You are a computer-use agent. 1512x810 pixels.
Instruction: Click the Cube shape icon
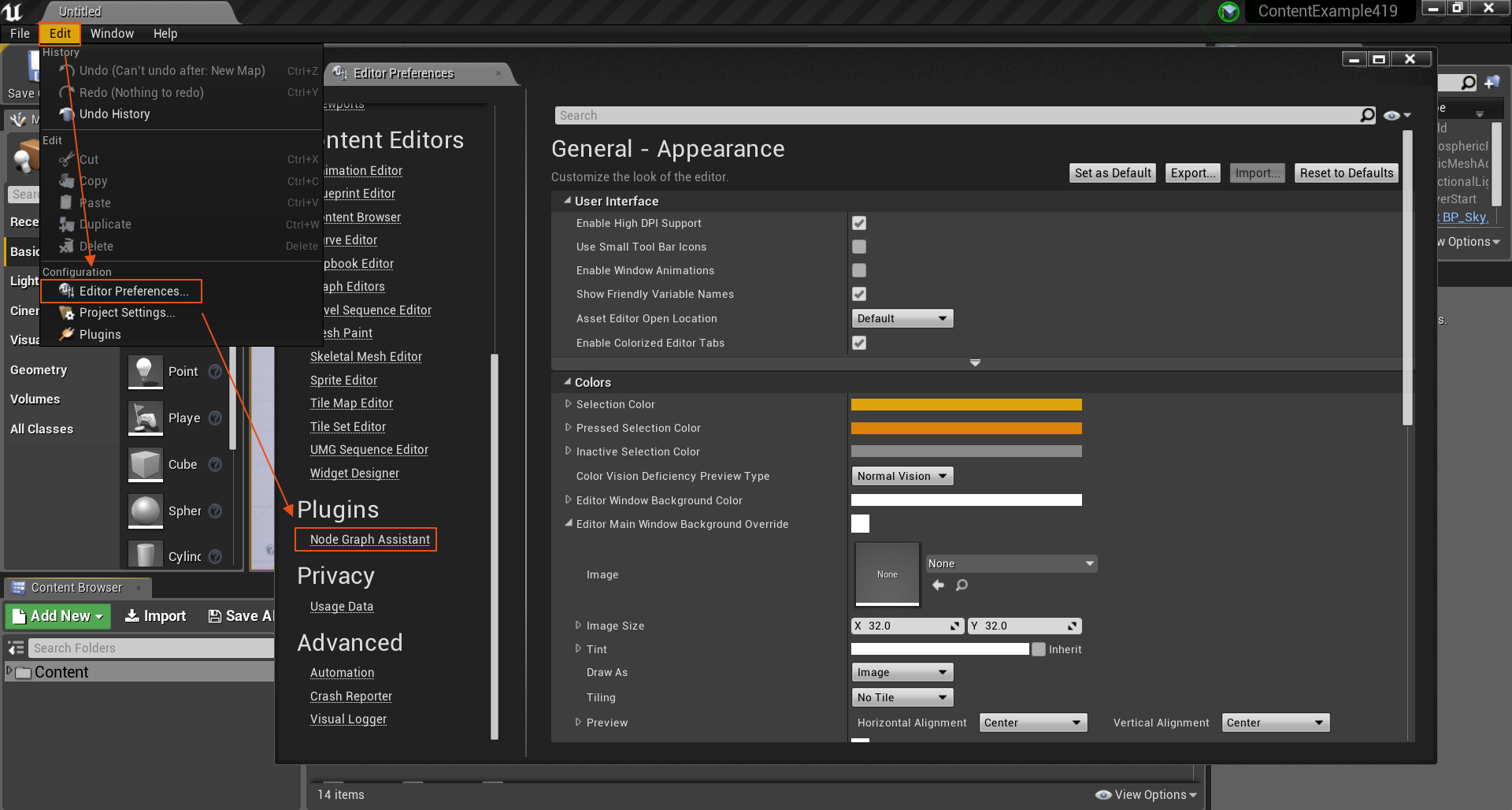pyautogui.click(x=145, y=464)
